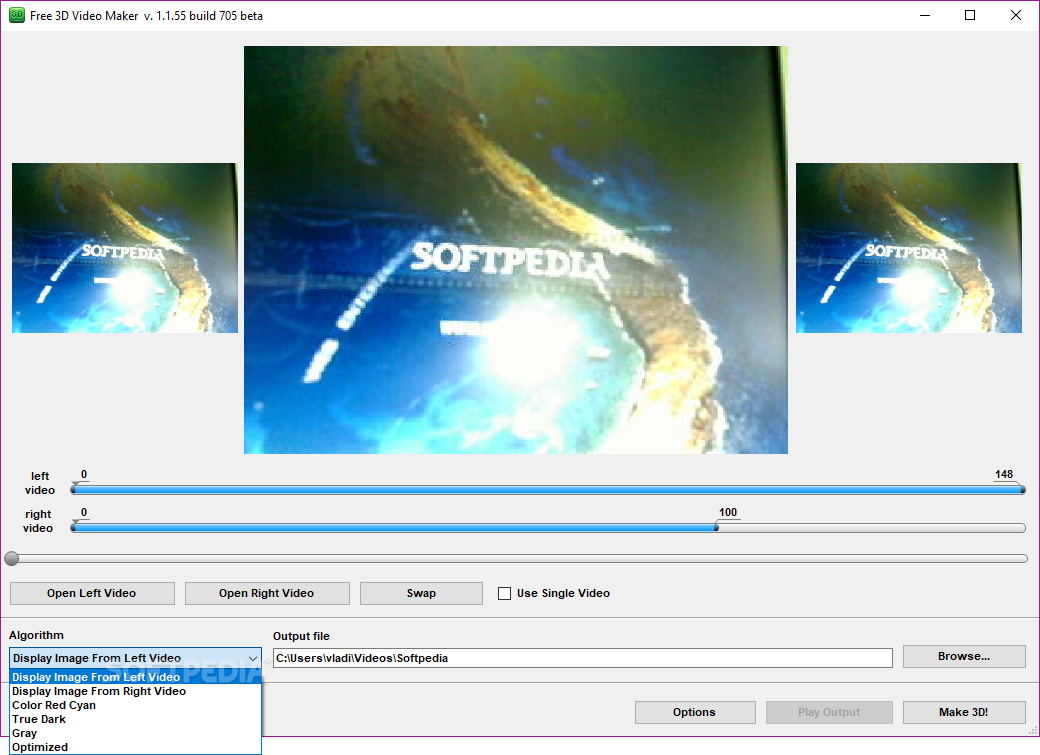
Task: Focus the Output file path field
Action: tap(583, 658)
